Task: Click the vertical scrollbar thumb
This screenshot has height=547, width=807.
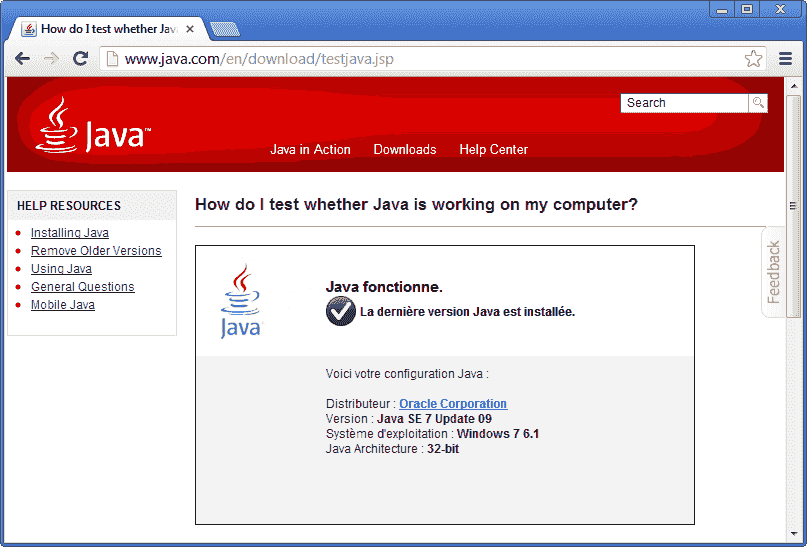Action: click(794, 206)
